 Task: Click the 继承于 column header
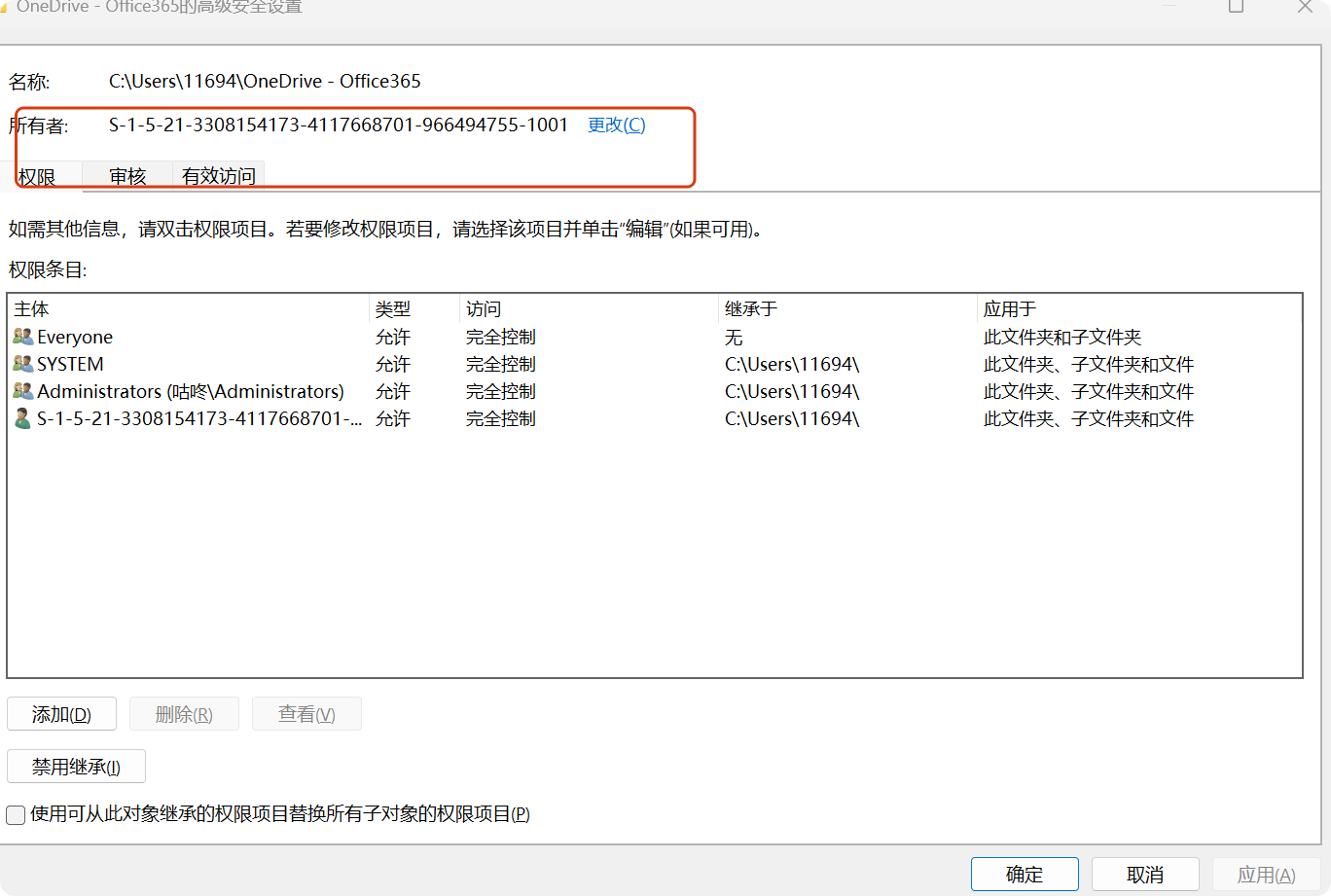[847, 309]
